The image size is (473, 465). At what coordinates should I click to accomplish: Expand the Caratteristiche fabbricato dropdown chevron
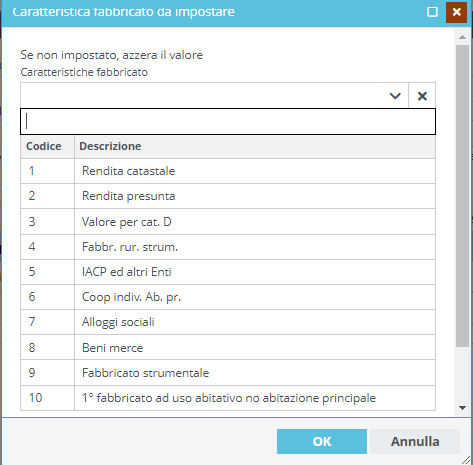pyautogui.click(x=395, y=96)
